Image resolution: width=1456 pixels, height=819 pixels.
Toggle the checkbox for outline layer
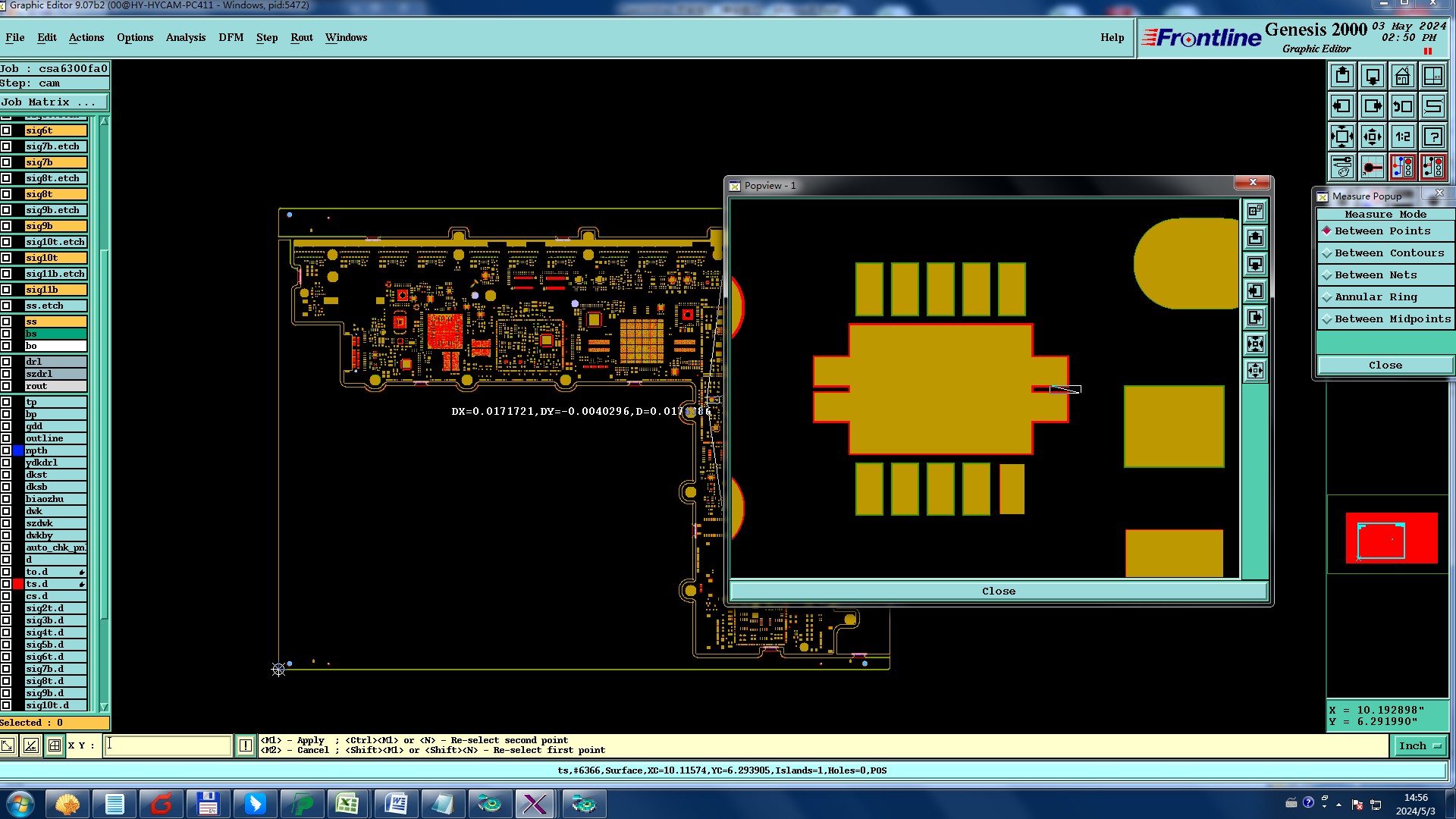coord(6,438)
